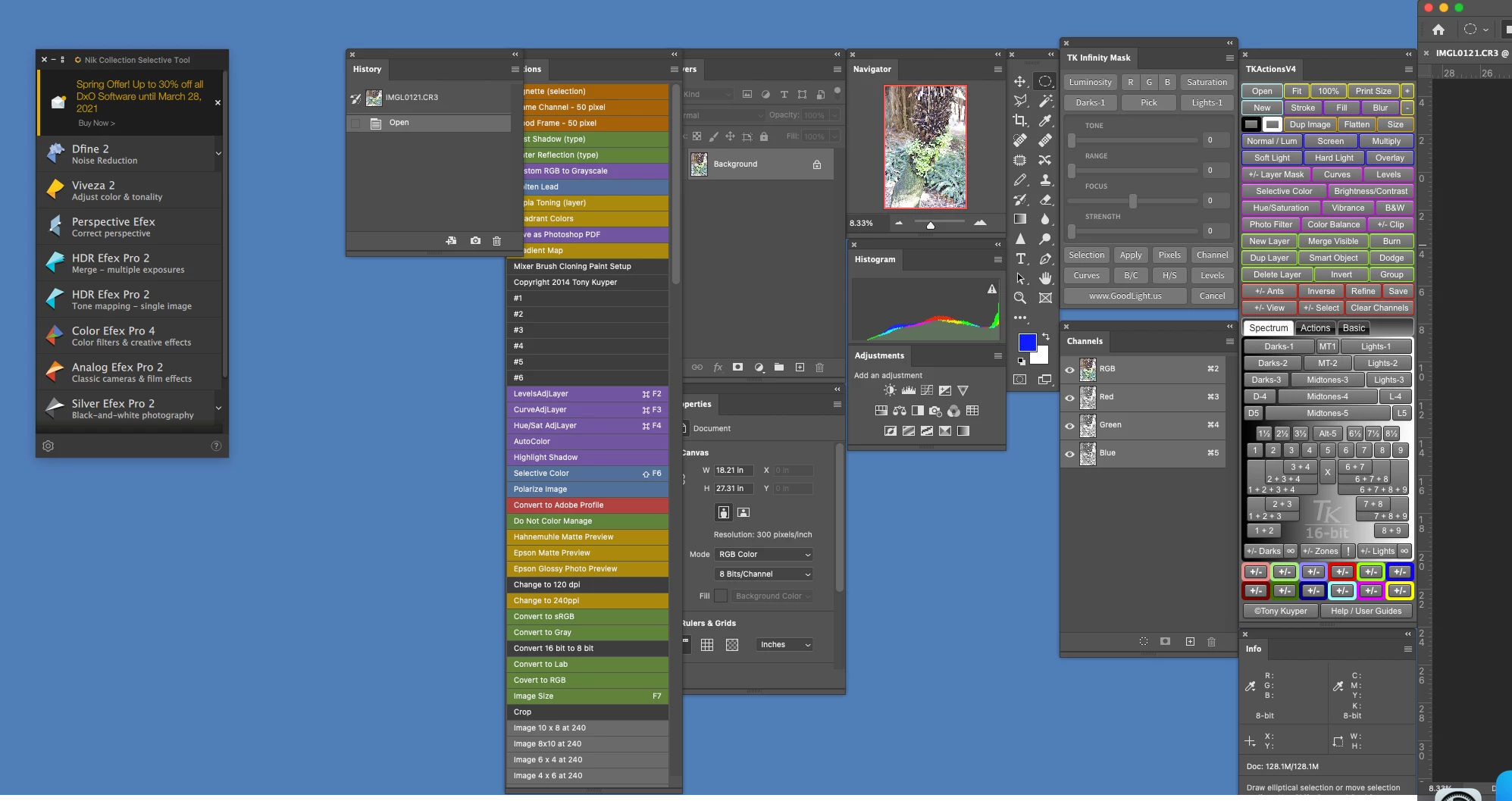Select the History panel tab
The image size is (1512, 801).
point(367,69)
